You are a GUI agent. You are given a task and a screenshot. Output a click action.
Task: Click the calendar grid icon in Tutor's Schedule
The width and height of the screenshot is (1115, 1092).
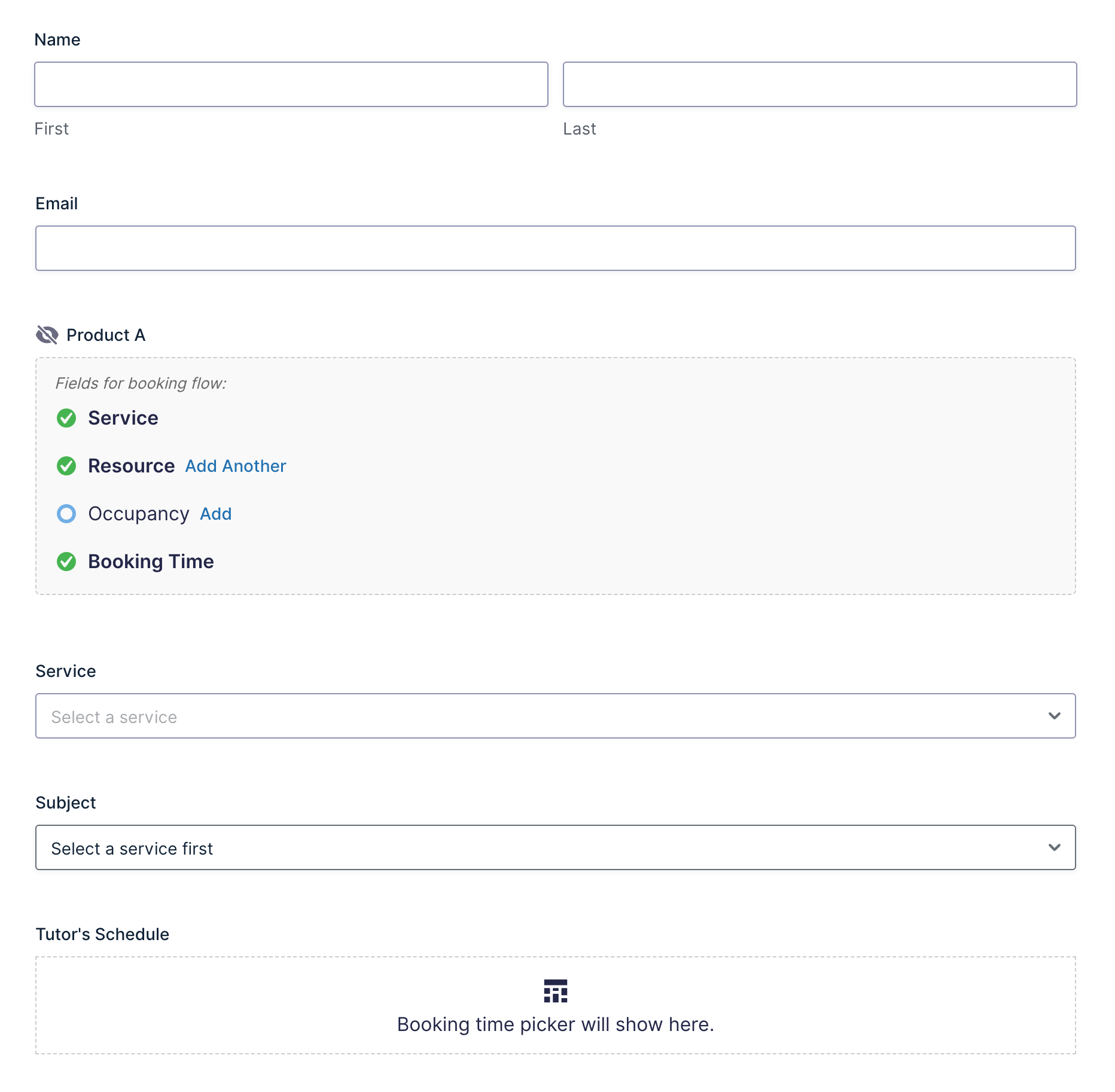point(555,991)
